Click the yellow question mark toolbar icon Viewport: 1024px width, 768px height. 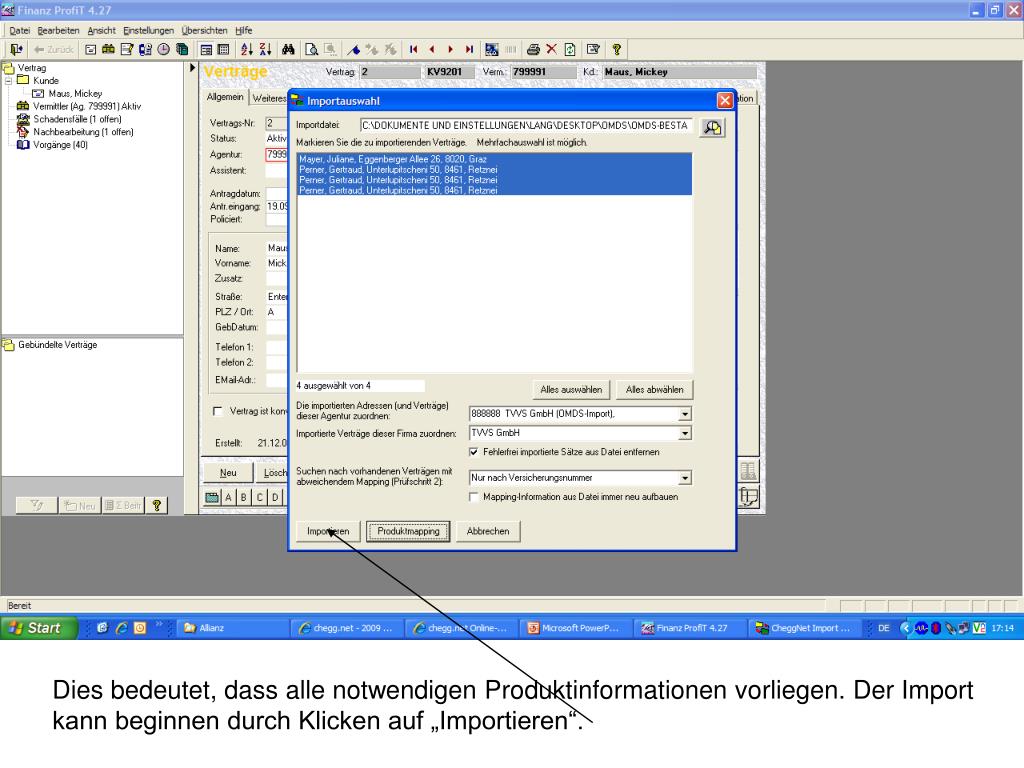click(x=616, y=50)
